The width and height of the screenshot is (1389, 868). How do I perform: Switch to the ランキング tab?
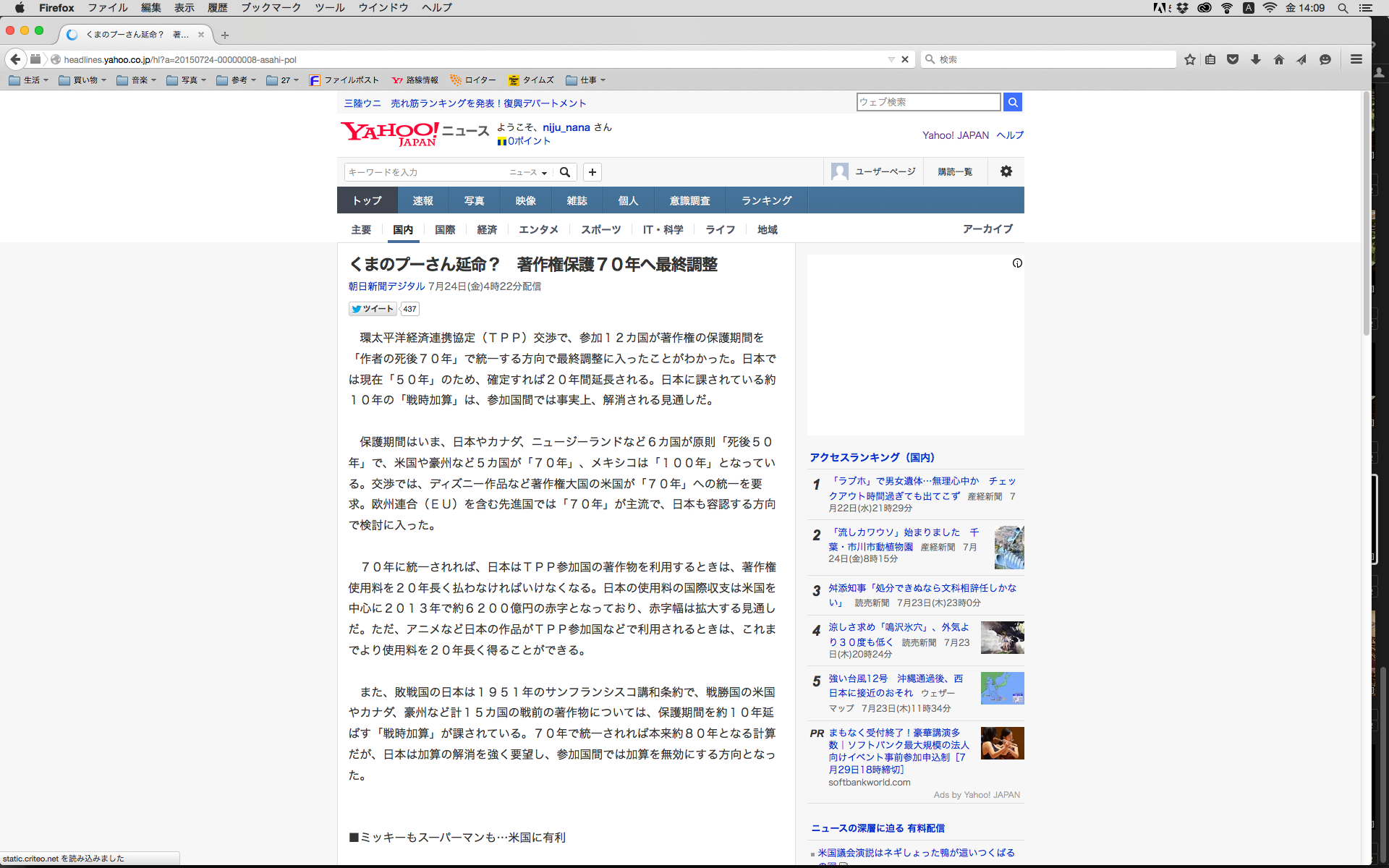(x=766, y=200)
